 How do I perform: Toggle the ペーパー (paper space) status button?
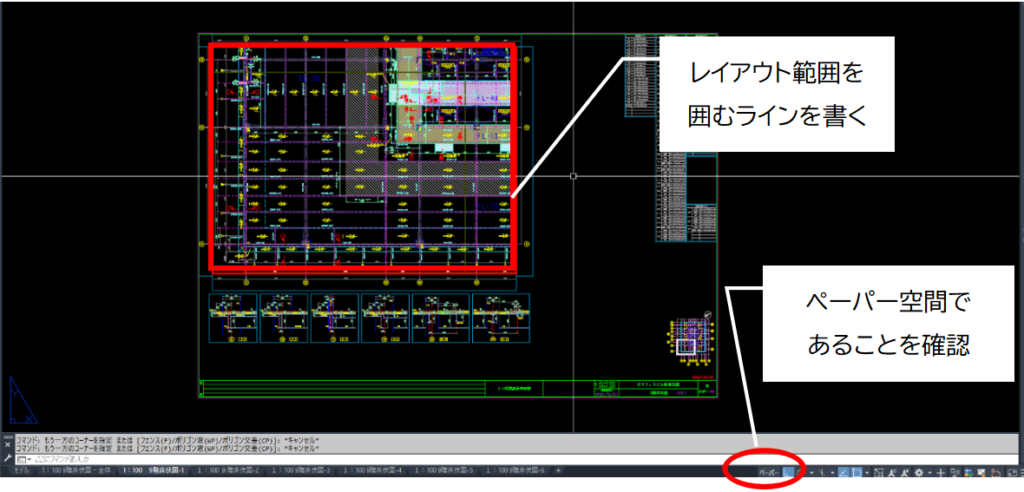pos(769,472)
